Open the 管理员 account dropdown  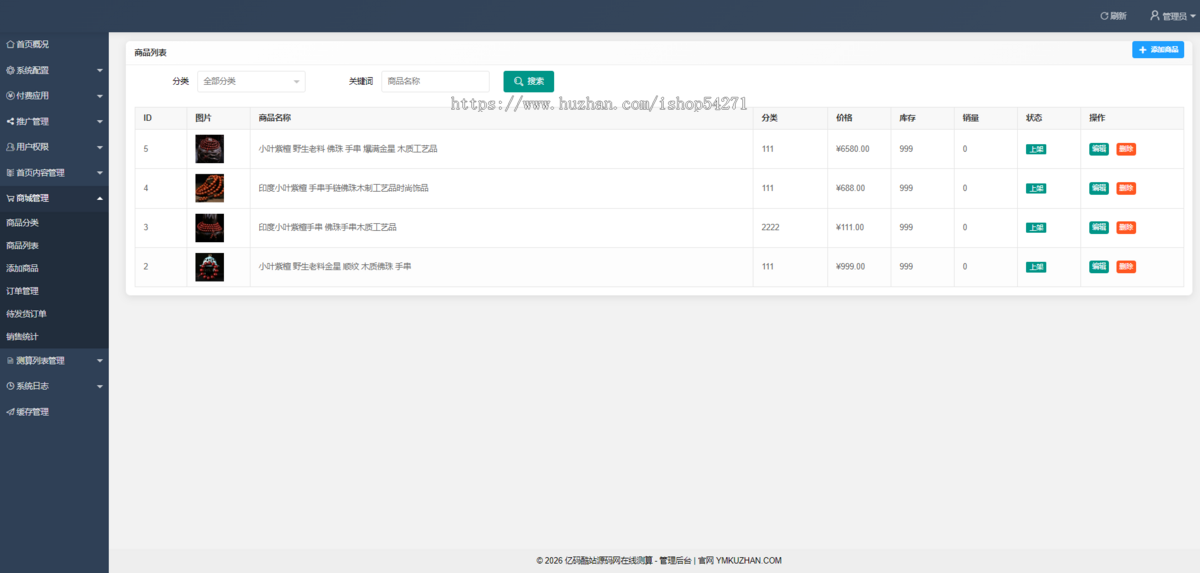click(x=1173, y=16)
